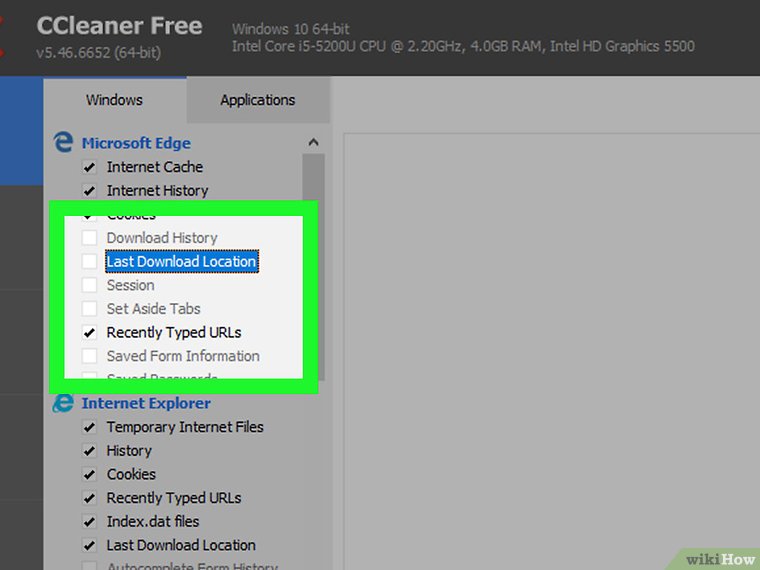This screenshot has height=570, width=760.
Task: Uncheck Internet Explorer Last Download Location checkbox
Action: coord(89,545)
